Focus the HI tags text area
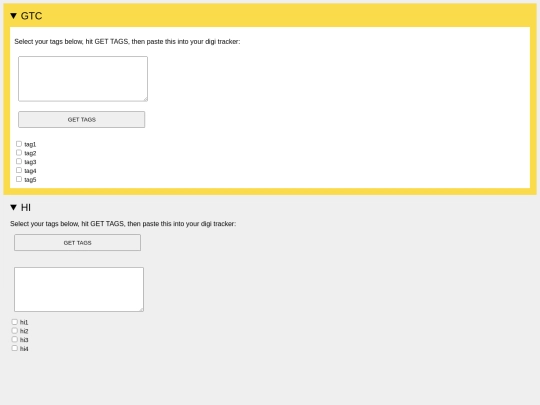Viewport: 540px width, 405px height. (79, 290)
